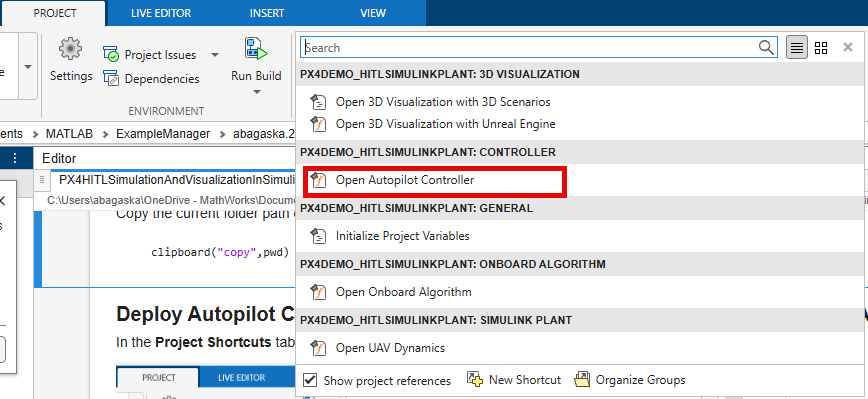Expand the Run Build dropdown arrow
This screenshot has height=399, width=868.
[x=256, y=92]
